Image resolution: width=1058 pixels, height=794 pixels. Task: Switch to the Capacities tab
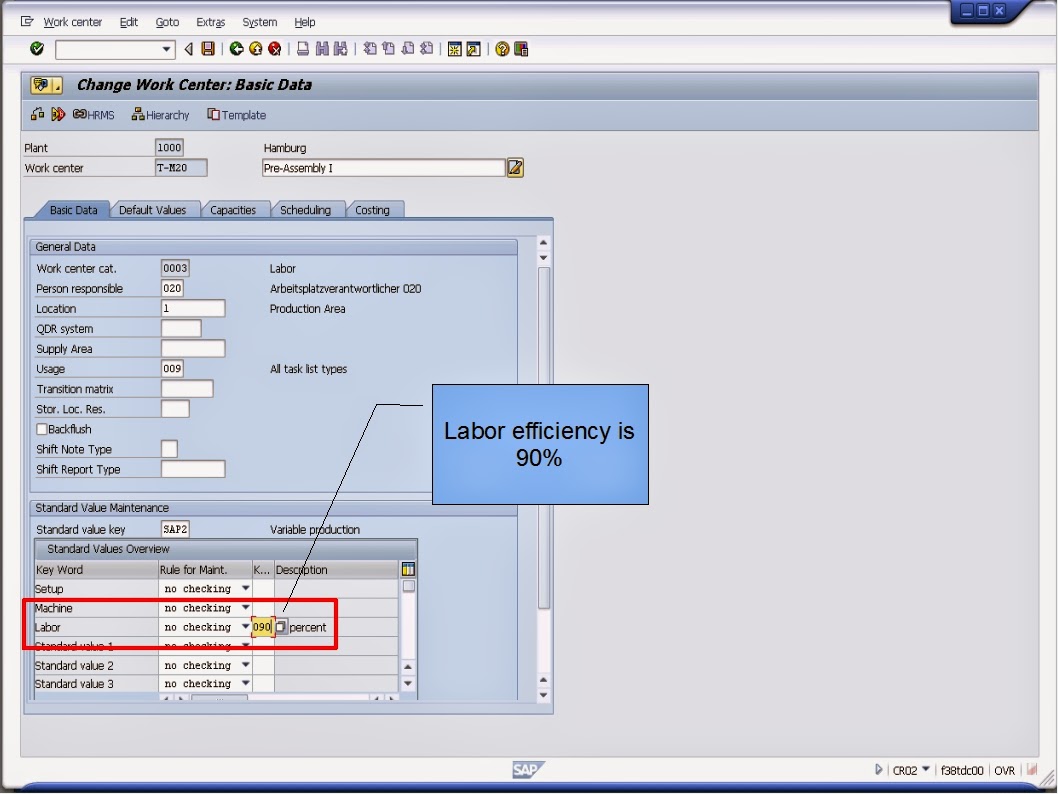[234, 210]
